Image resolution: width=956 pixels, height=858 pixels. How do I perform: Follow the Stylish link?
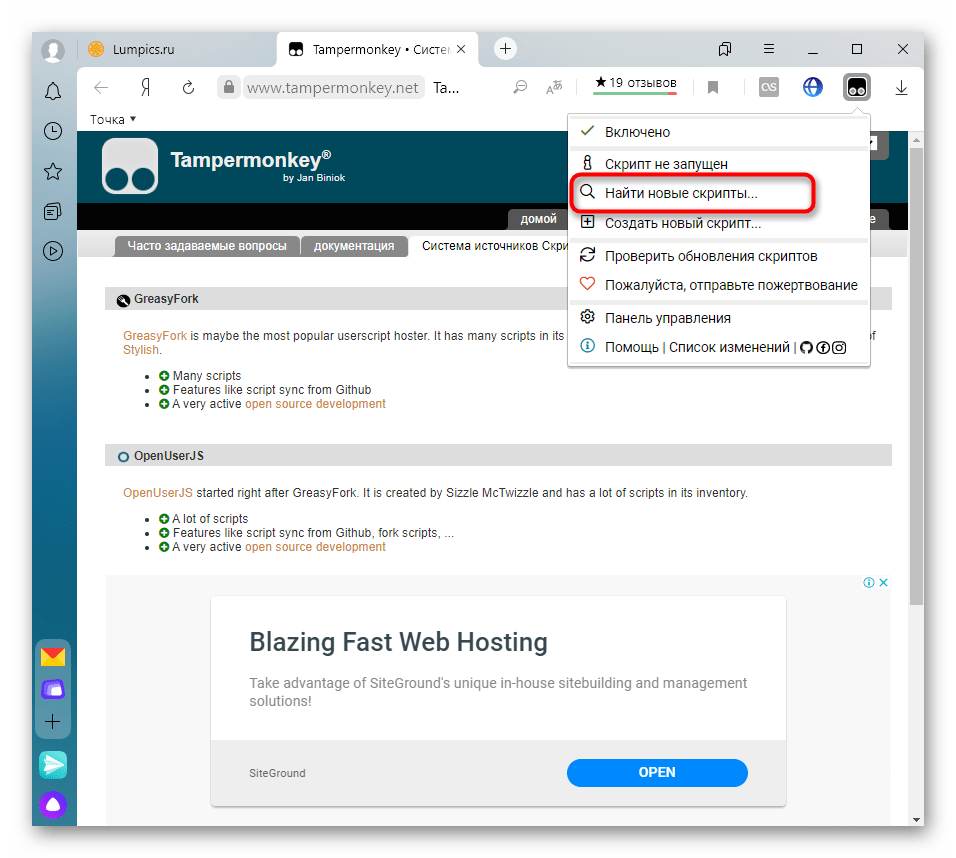140,350
